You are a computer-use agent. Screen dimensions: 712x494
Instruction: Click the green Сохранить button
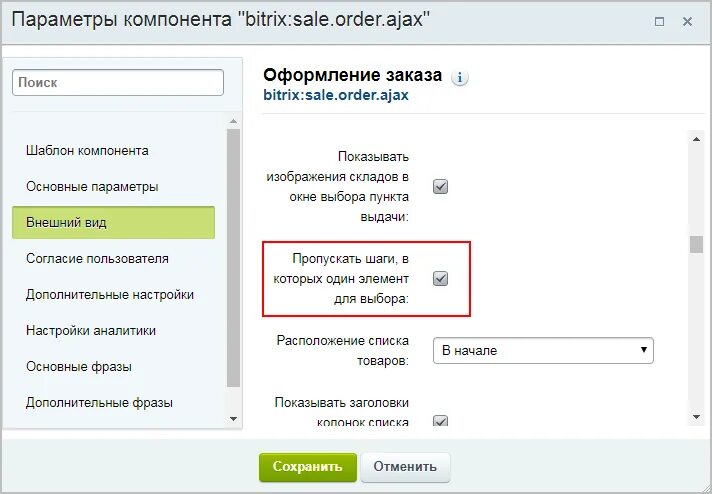click(308, 467)
